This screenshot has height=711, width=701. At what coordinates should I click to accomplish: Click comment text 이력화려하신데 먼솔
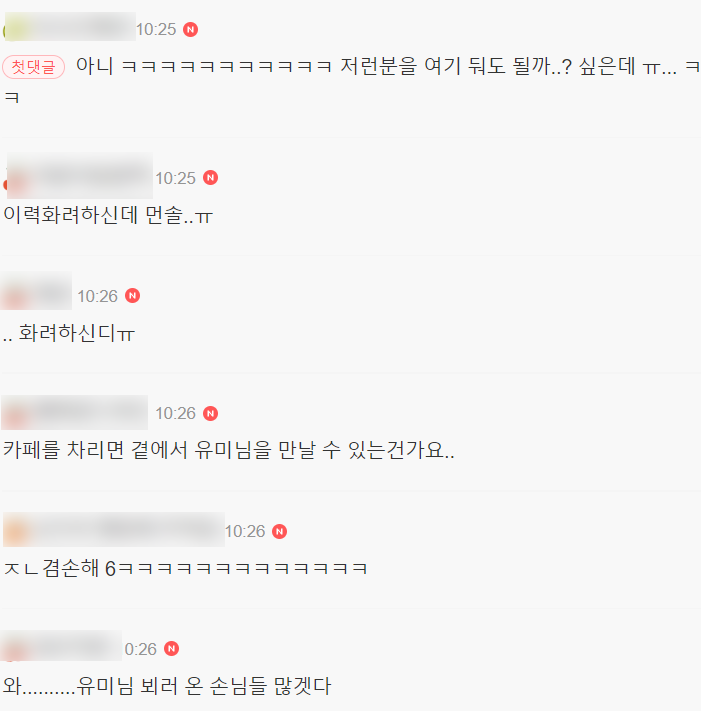108,215
